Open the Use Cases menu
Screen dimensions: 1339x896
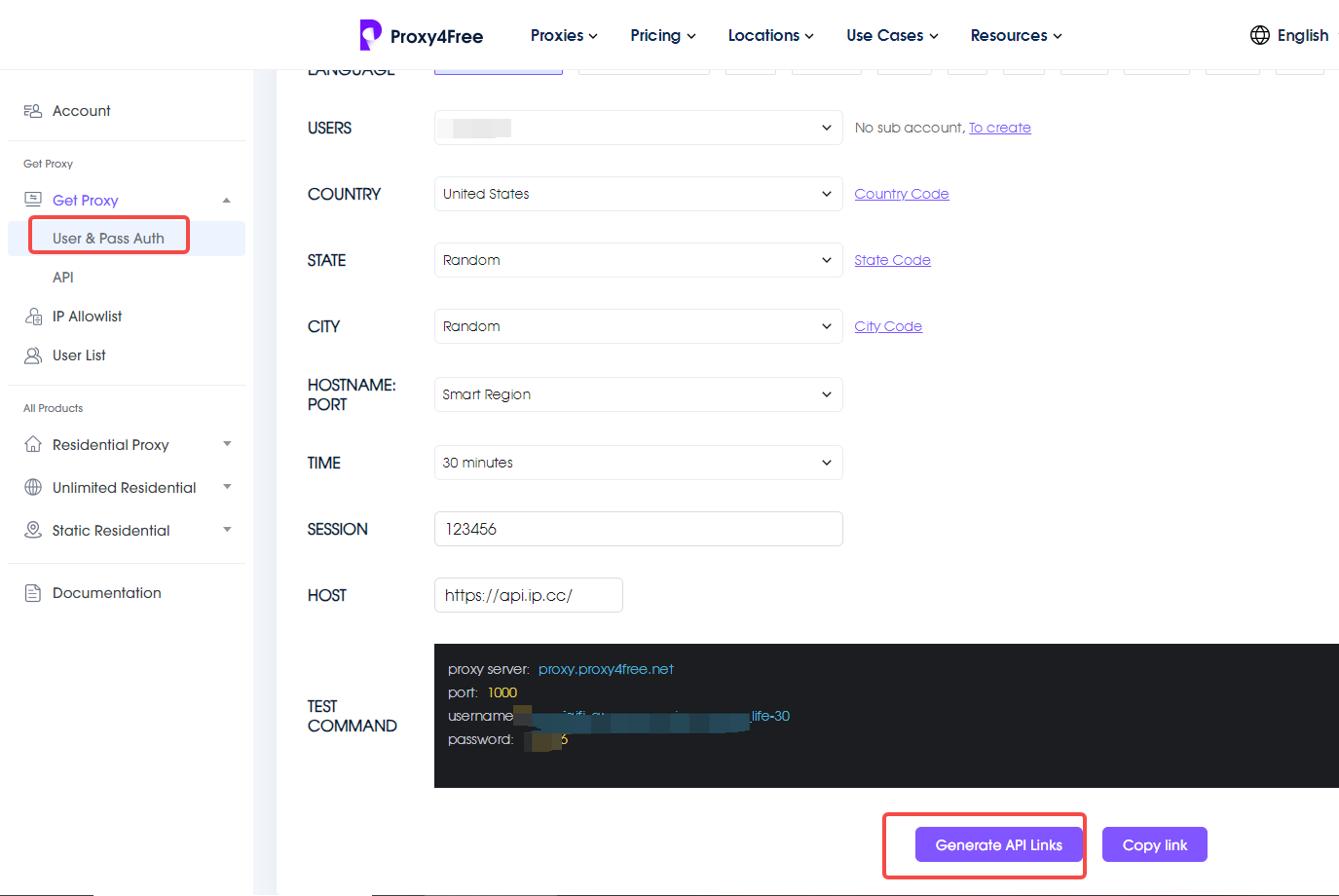(x=892, y=35)
